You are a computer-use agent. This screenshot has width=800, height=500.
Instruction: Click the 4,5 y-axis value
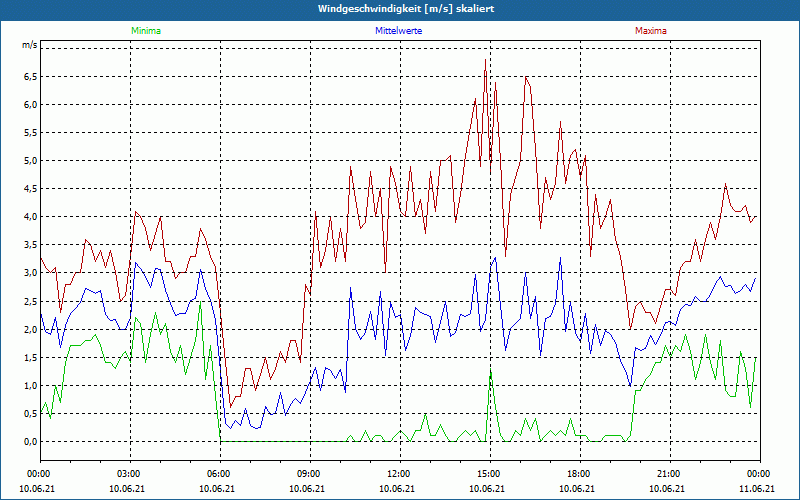[x=30, y=189]
